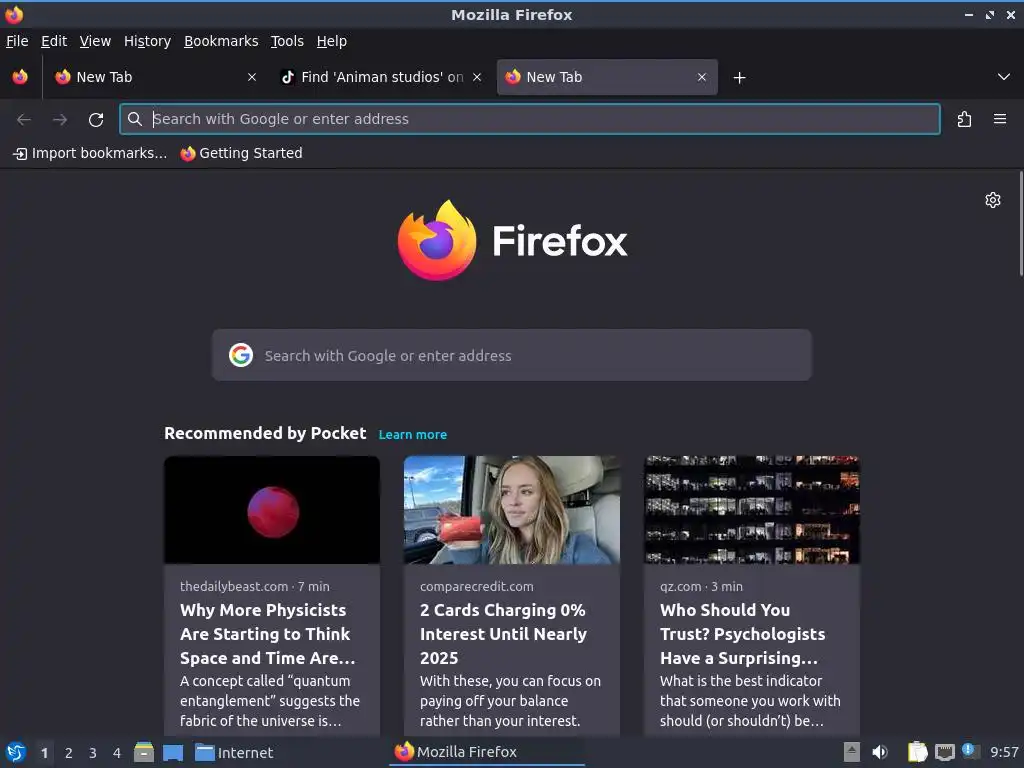Click the central Google search box
The image size is (1024, 768).
[x=511, y=355]
